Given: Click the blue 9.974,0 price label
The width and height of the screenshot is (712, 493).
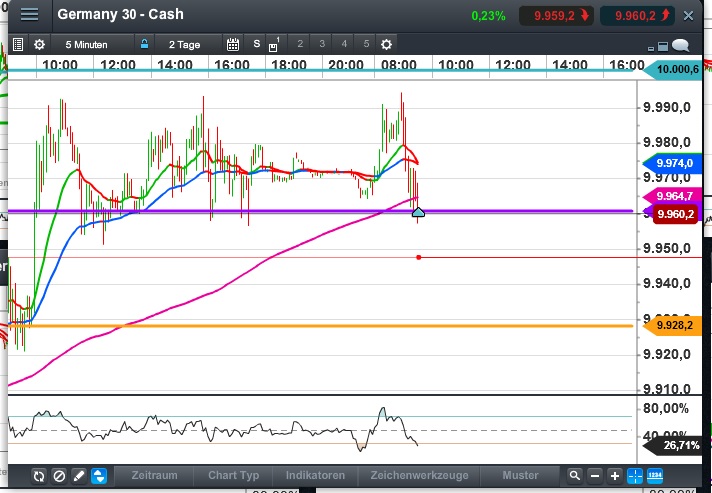Looking at the screenshot, I should pos(672,163).
